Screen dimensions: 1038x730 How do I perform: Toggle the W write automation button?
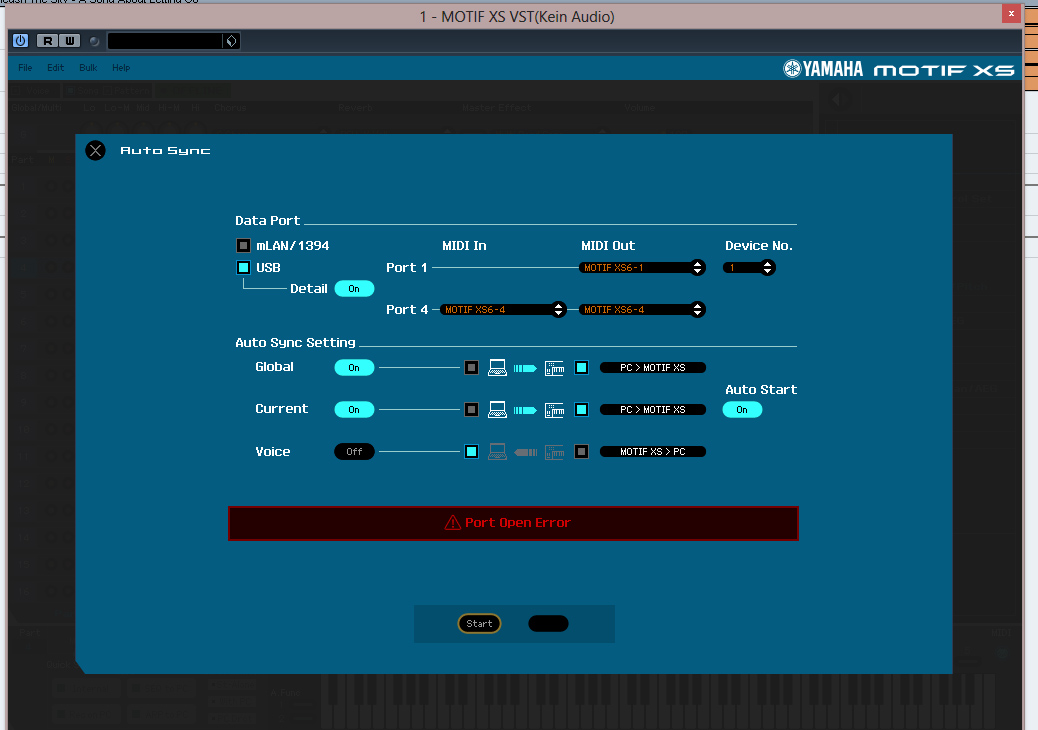tap(70, 41)
